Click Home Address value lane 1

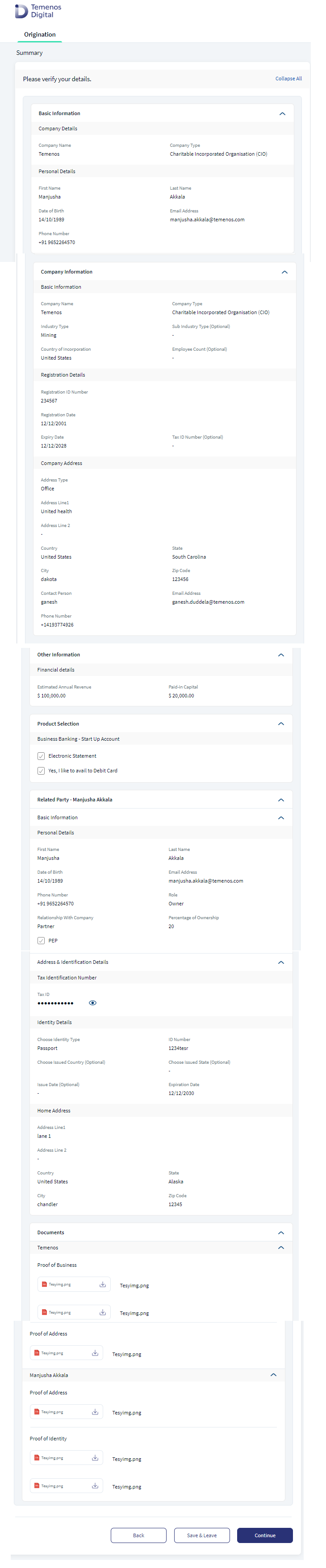(x=44, y=1137)
